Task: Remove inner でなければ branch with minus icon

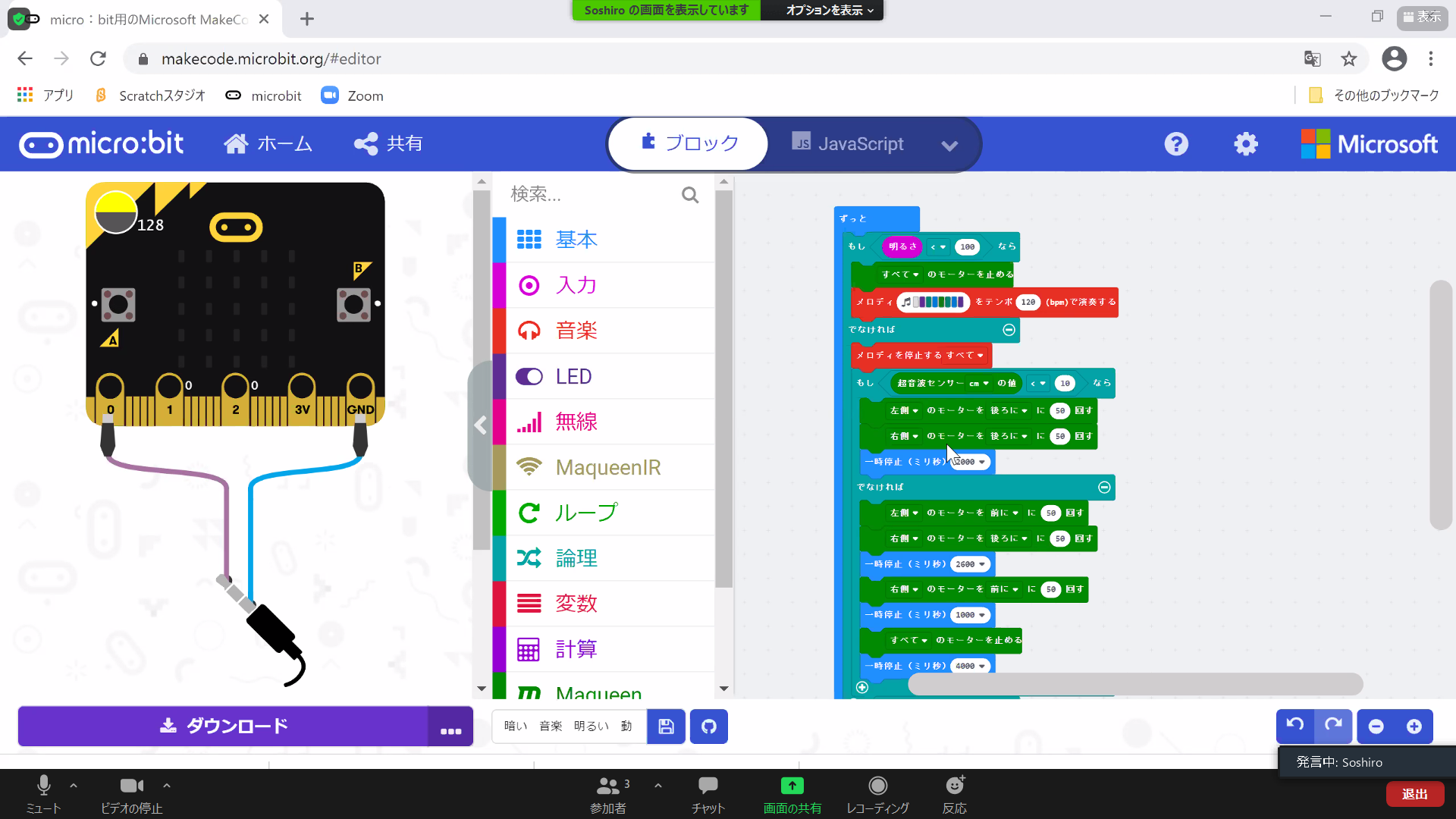Action: (1104, 487)
